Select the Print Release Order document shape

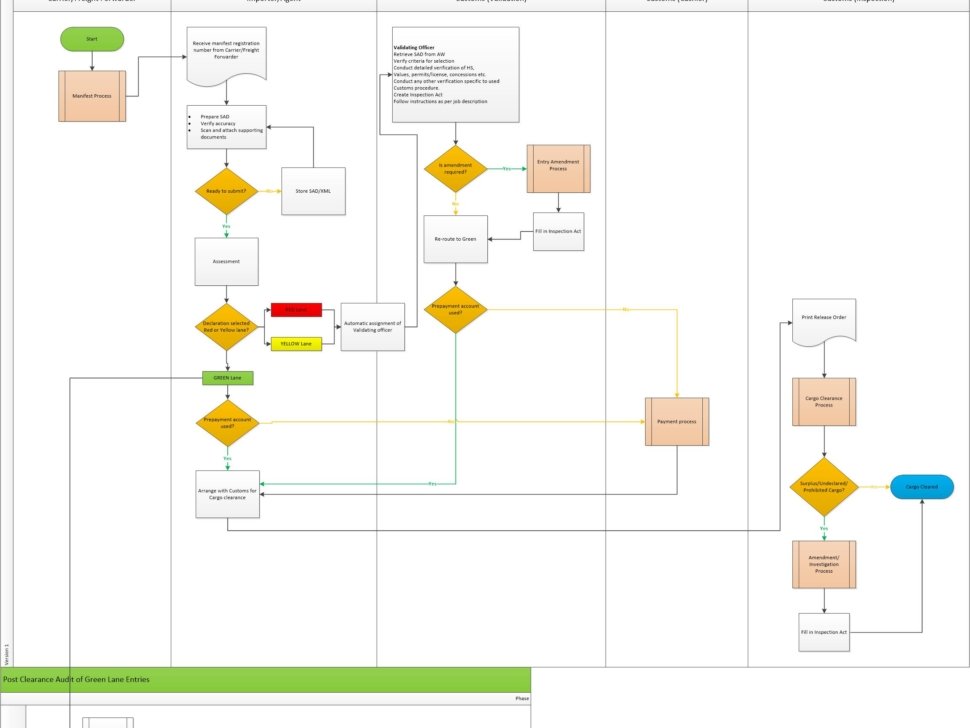[x=823, y=321]
